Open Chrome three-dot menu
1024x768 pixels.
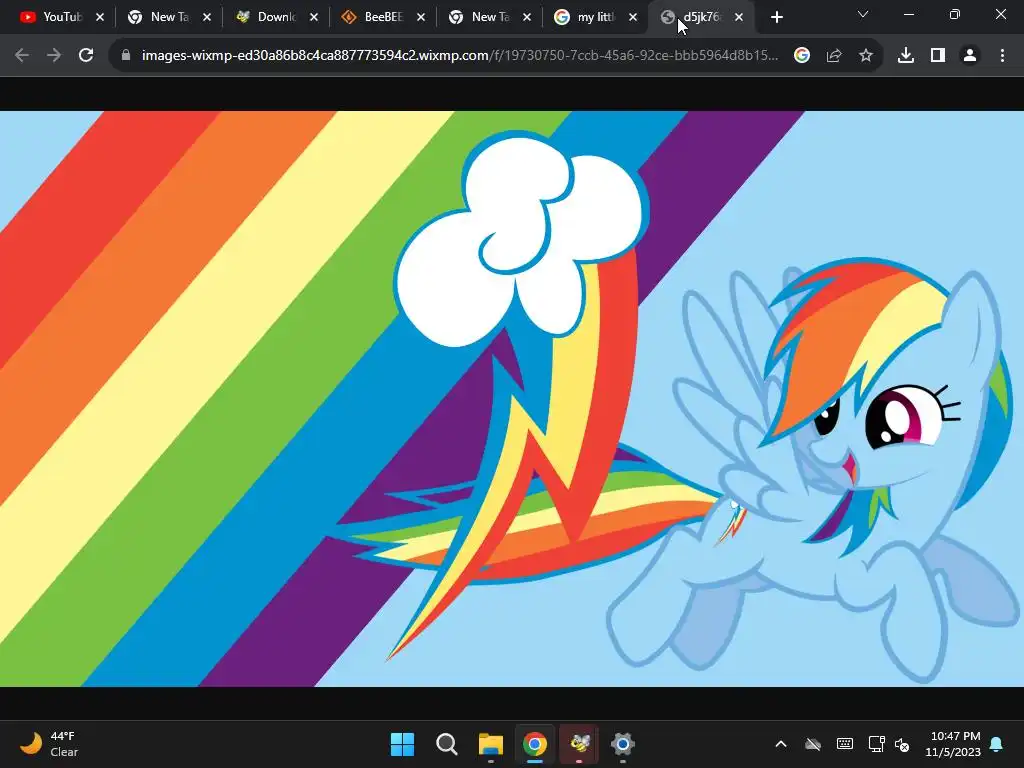[1002, 56]
